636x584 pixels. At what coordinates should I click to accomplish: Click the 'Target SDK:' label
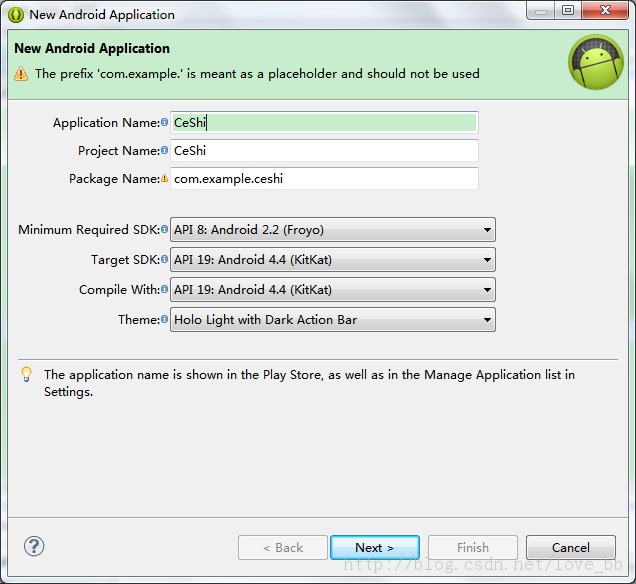coord(125,260)
